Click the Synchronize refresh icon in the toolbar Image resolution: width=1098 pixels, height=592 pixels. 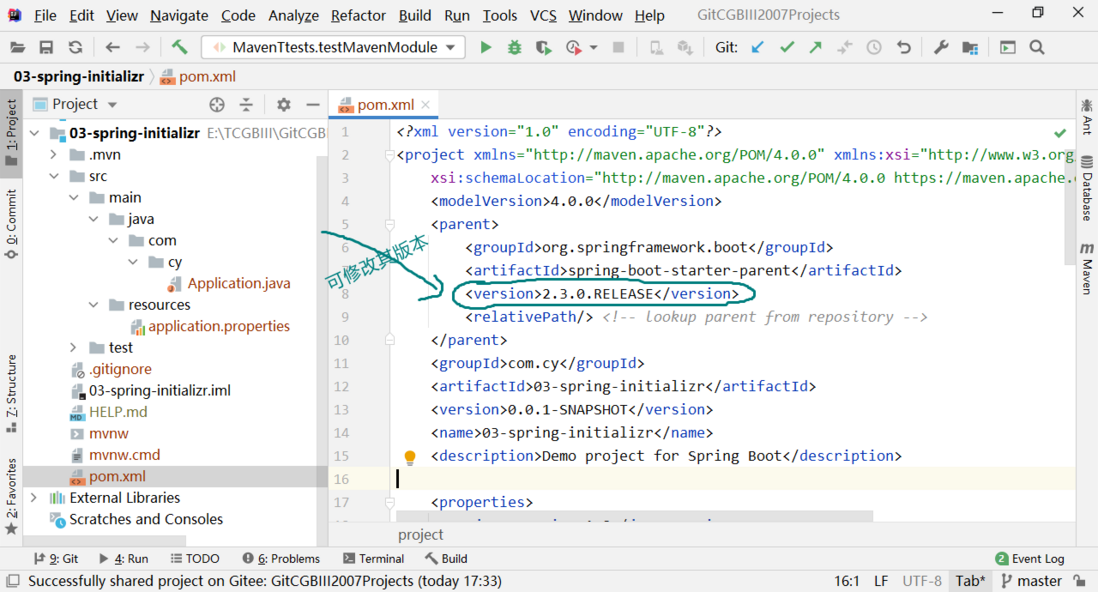[76, 48]
